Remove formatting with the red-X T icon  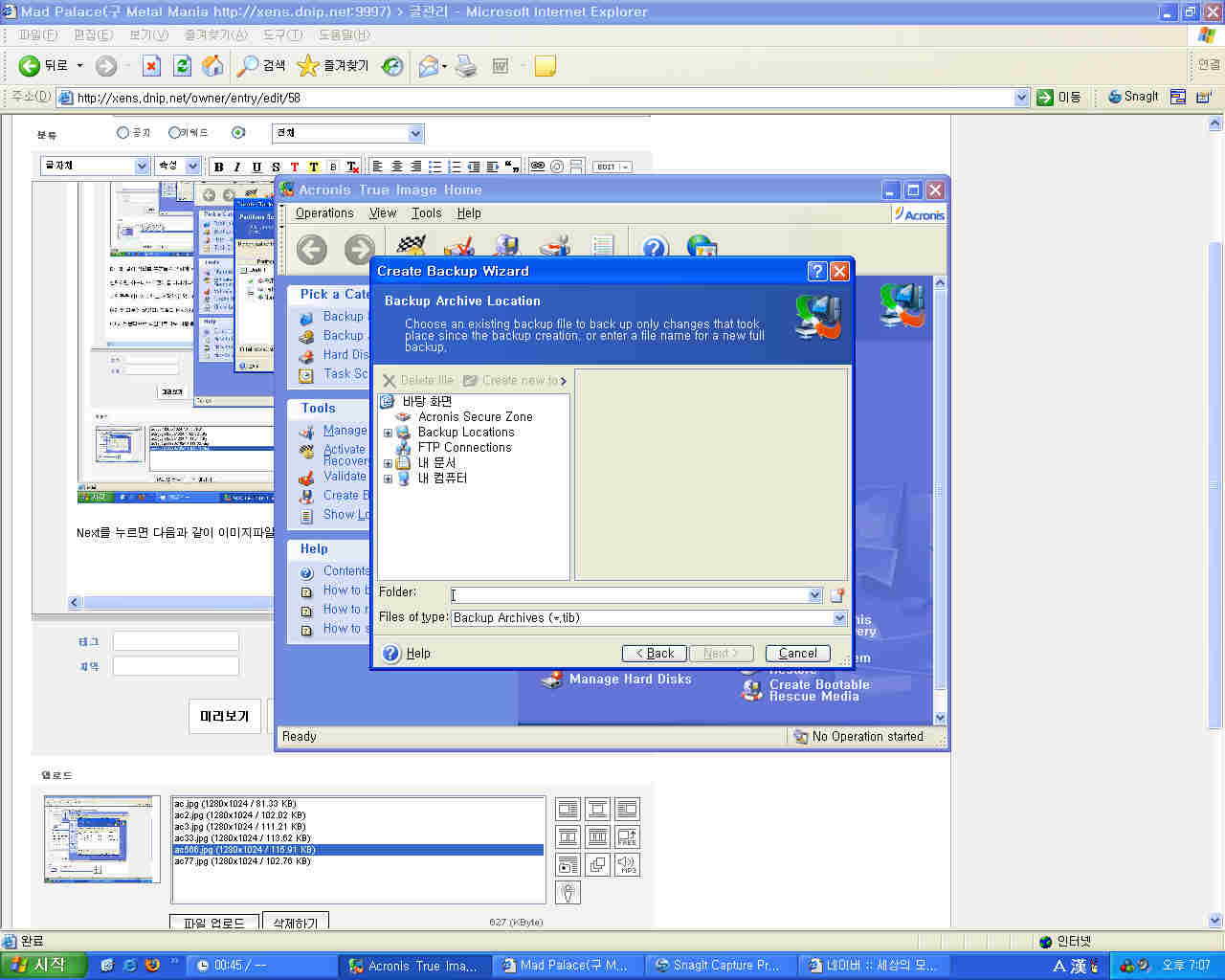[x=352, y=167]
